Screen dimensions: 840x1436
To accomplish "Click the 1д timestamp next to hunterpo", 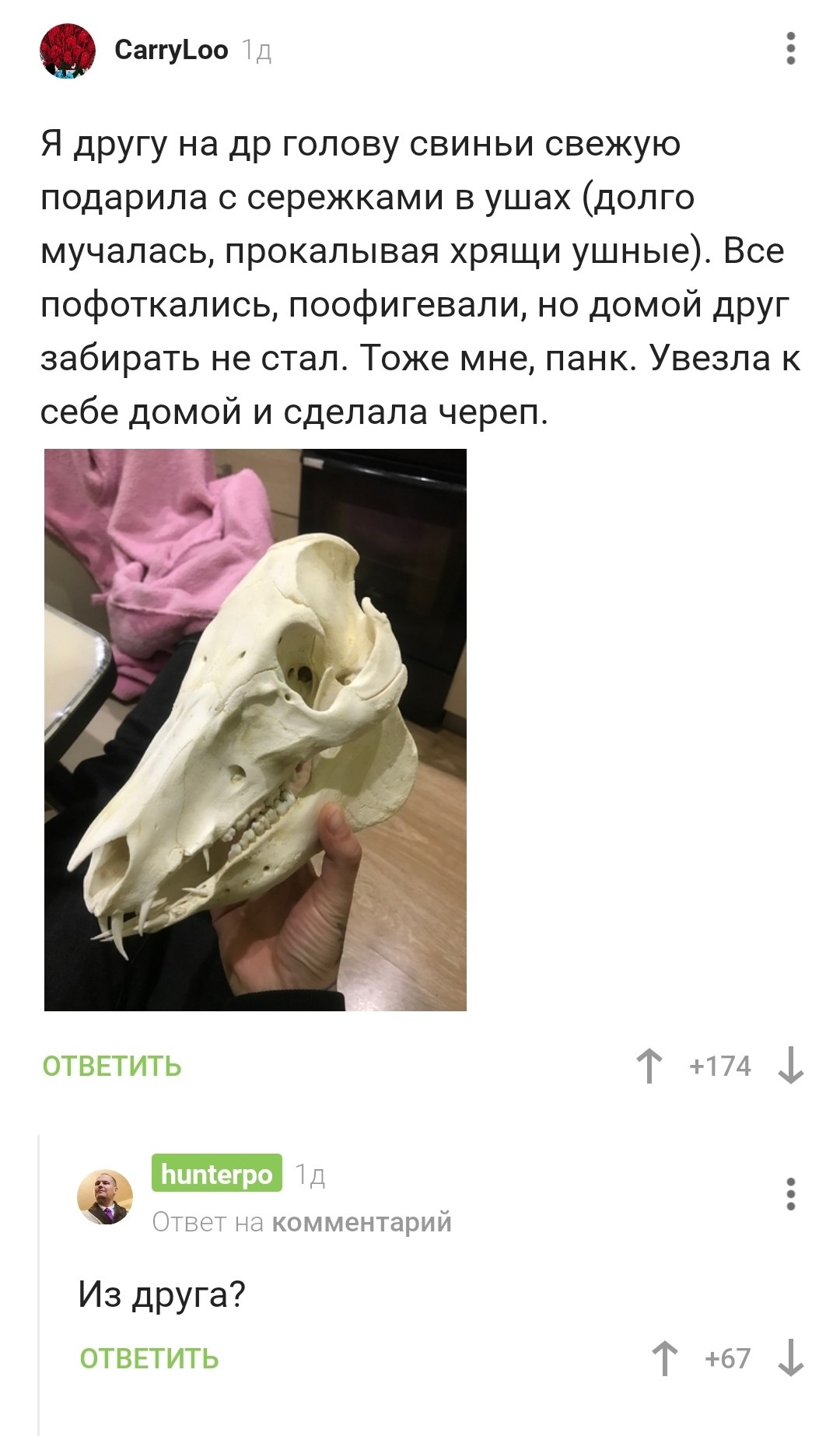I will (x=310, y=1175).
